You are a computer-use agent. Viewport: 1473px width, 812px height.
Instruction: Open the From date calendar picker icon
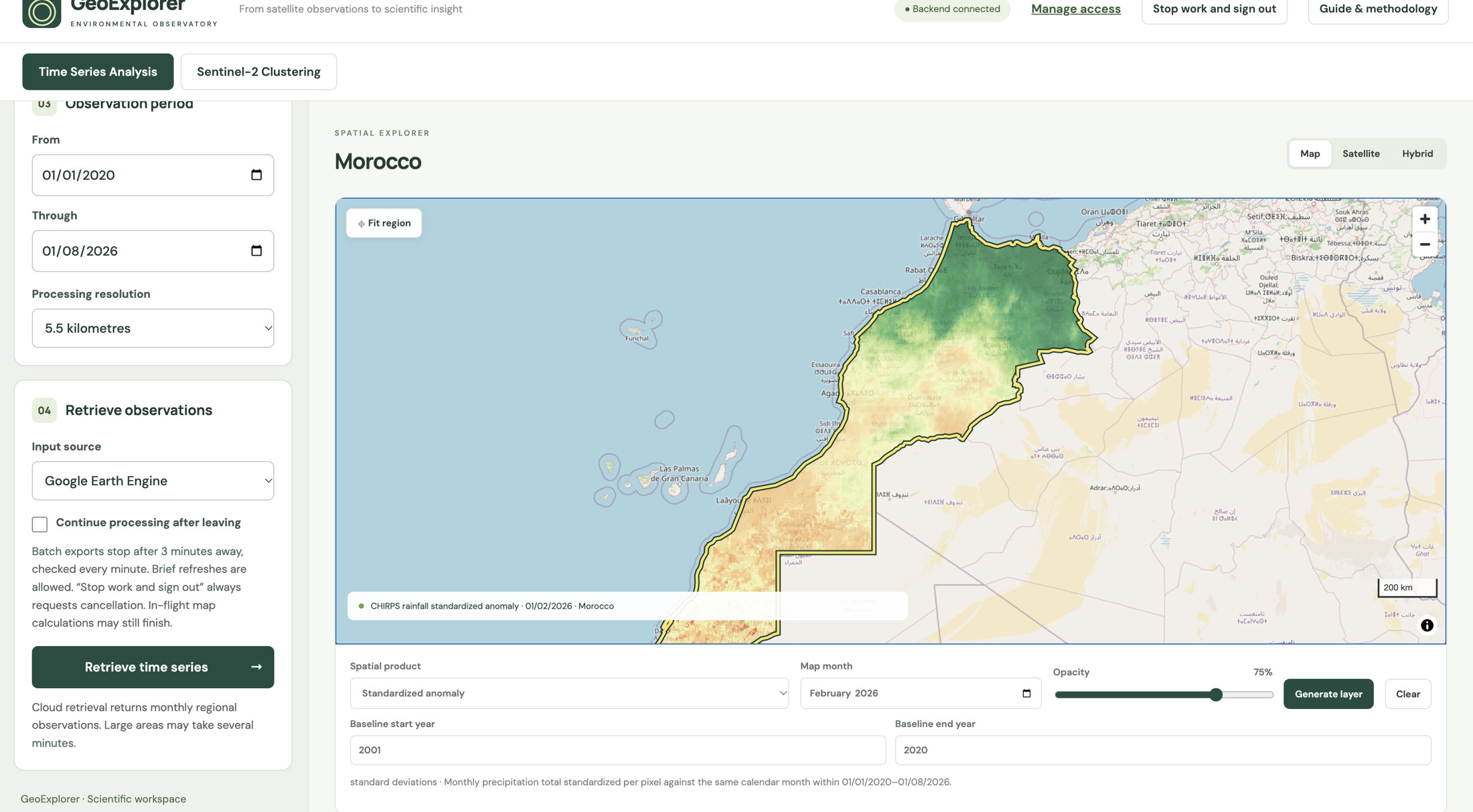pyautogui.click(x=256, y=175)
